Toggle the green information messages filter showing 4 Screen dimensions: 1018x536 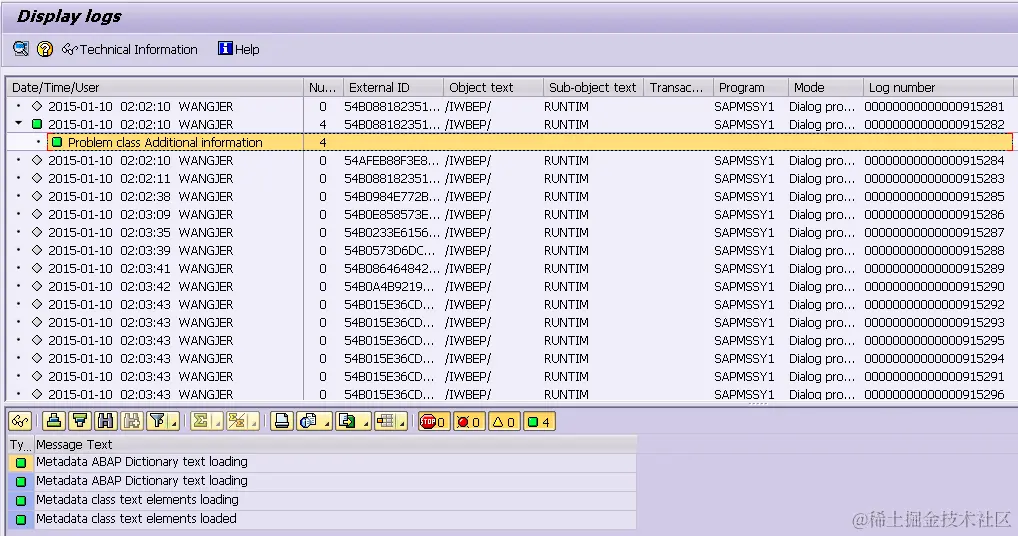pyautogui.click(x=538, y=422)
